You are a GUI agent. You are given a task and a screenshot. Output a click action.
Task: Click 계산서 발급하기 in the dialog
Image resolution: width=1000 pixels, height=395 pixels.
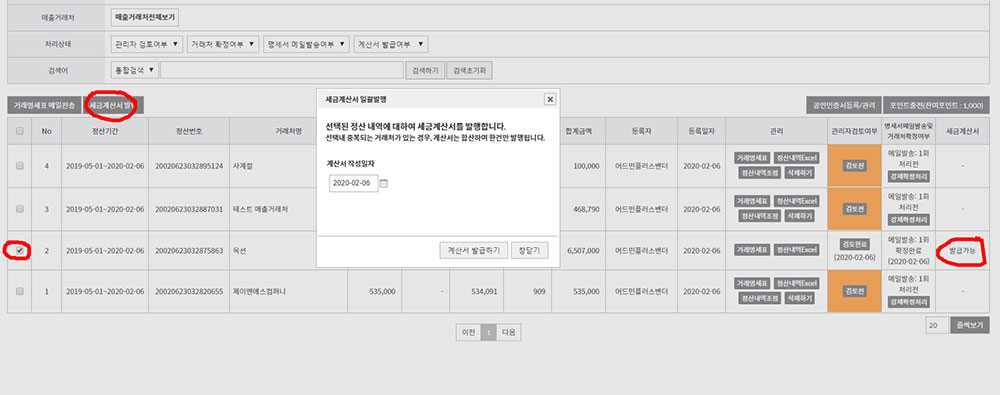tap(473, 251)
